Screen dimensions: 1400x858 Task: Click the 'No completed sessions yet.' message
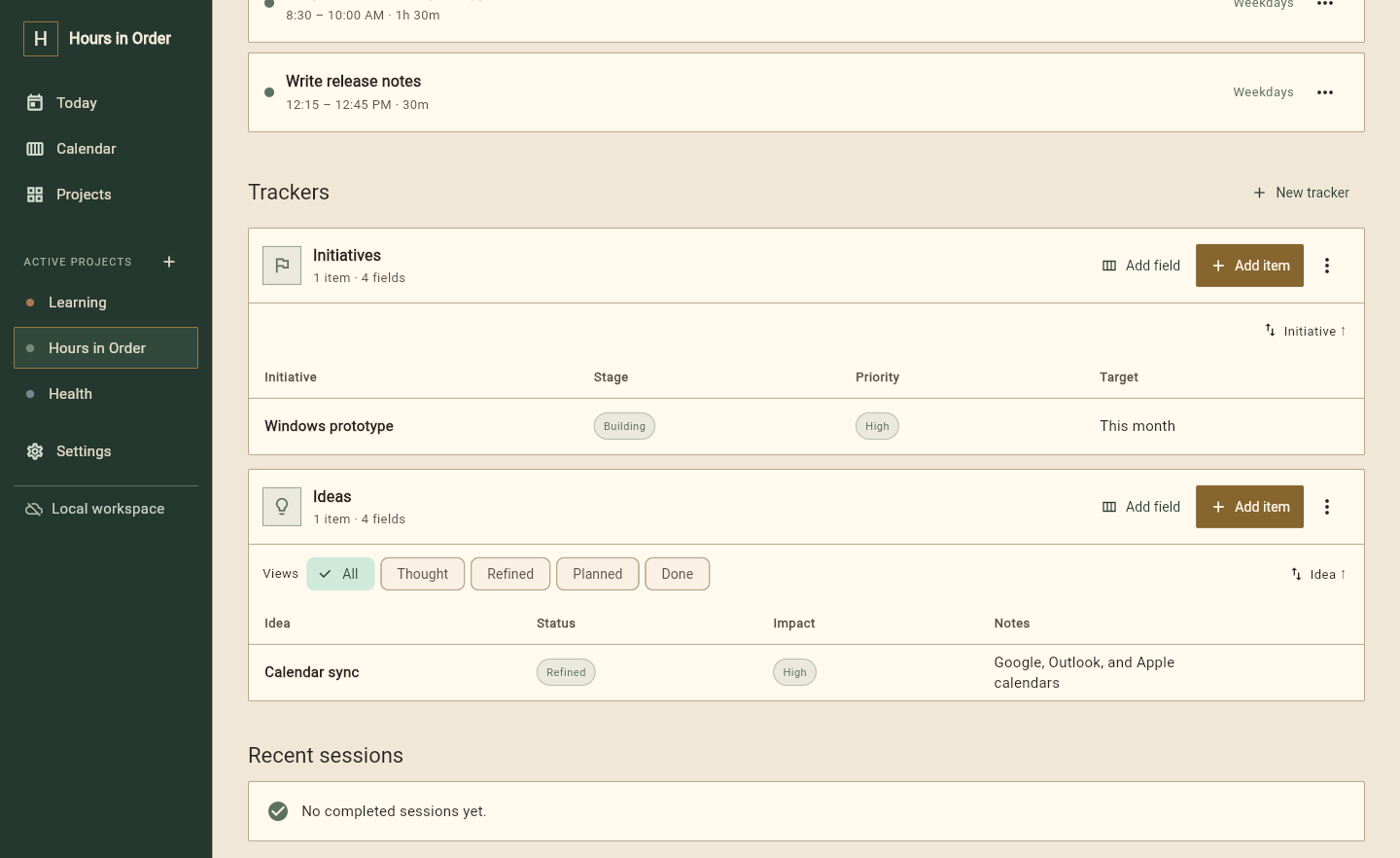tap(394, 811)
